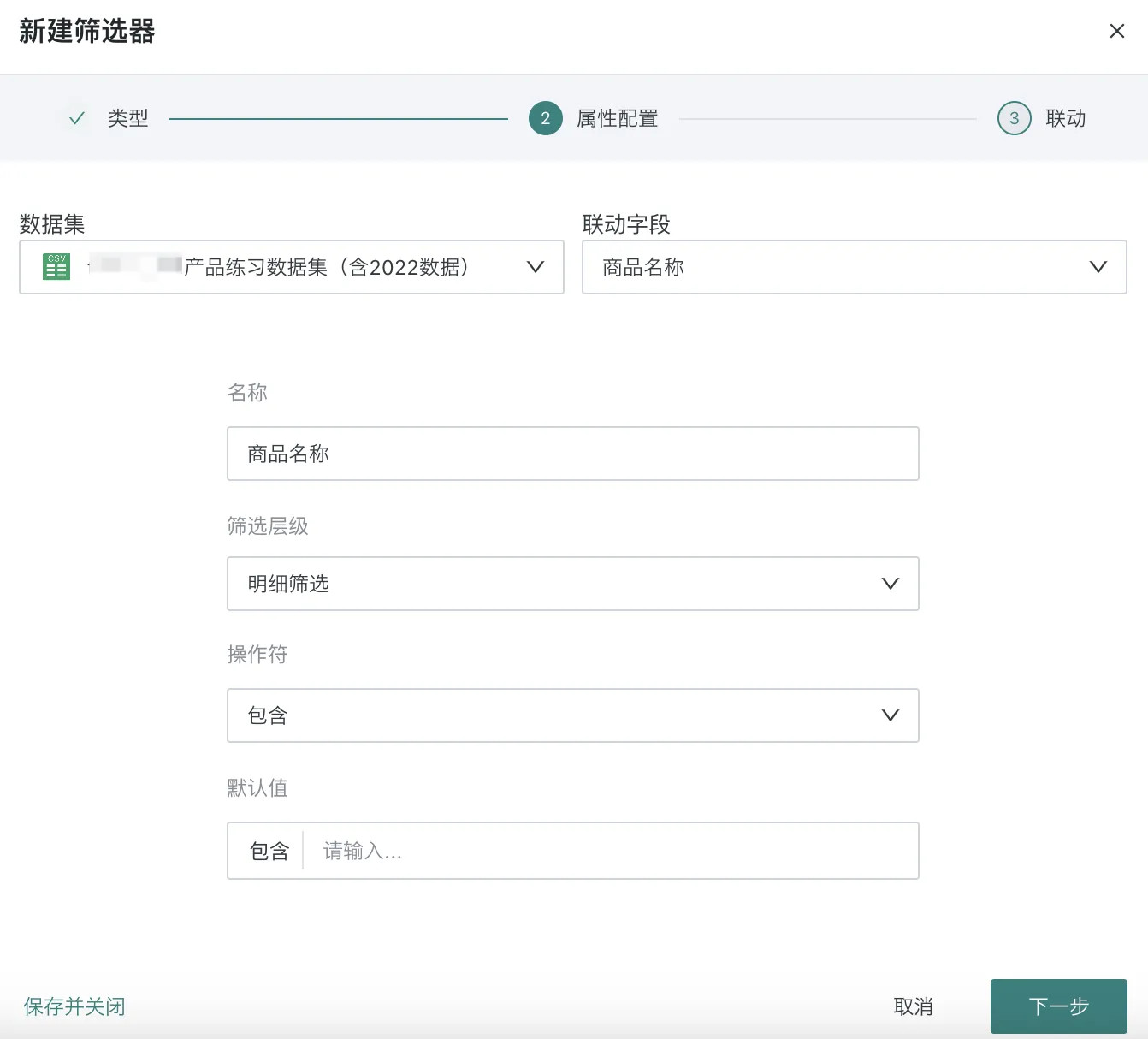Open the 明细筛选 filter level dropdown
The image size is (1148, 1039).
(x=556, y=584)
